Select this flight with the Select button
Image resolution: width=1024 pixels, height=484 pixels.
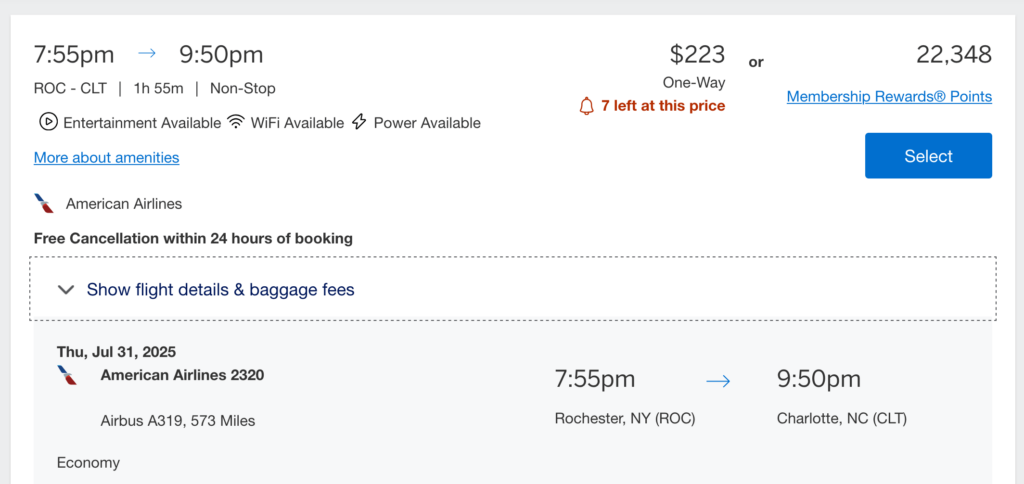pyautogui.click(x=928, y=156)
